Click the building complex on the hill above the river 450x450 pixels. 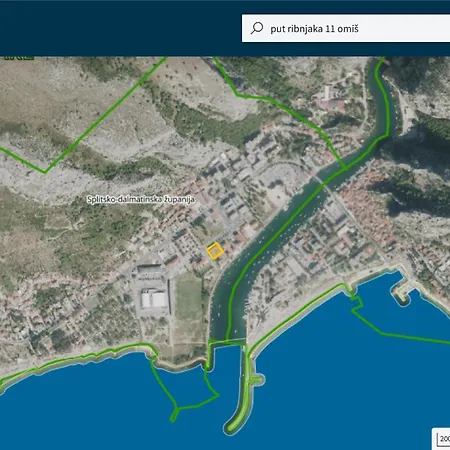pos(330,97)
